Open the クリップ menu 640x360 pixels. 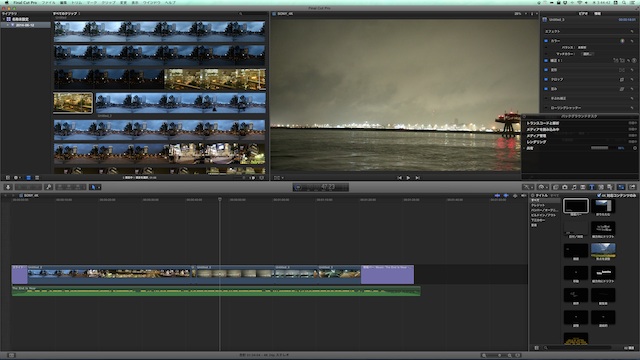108,2
